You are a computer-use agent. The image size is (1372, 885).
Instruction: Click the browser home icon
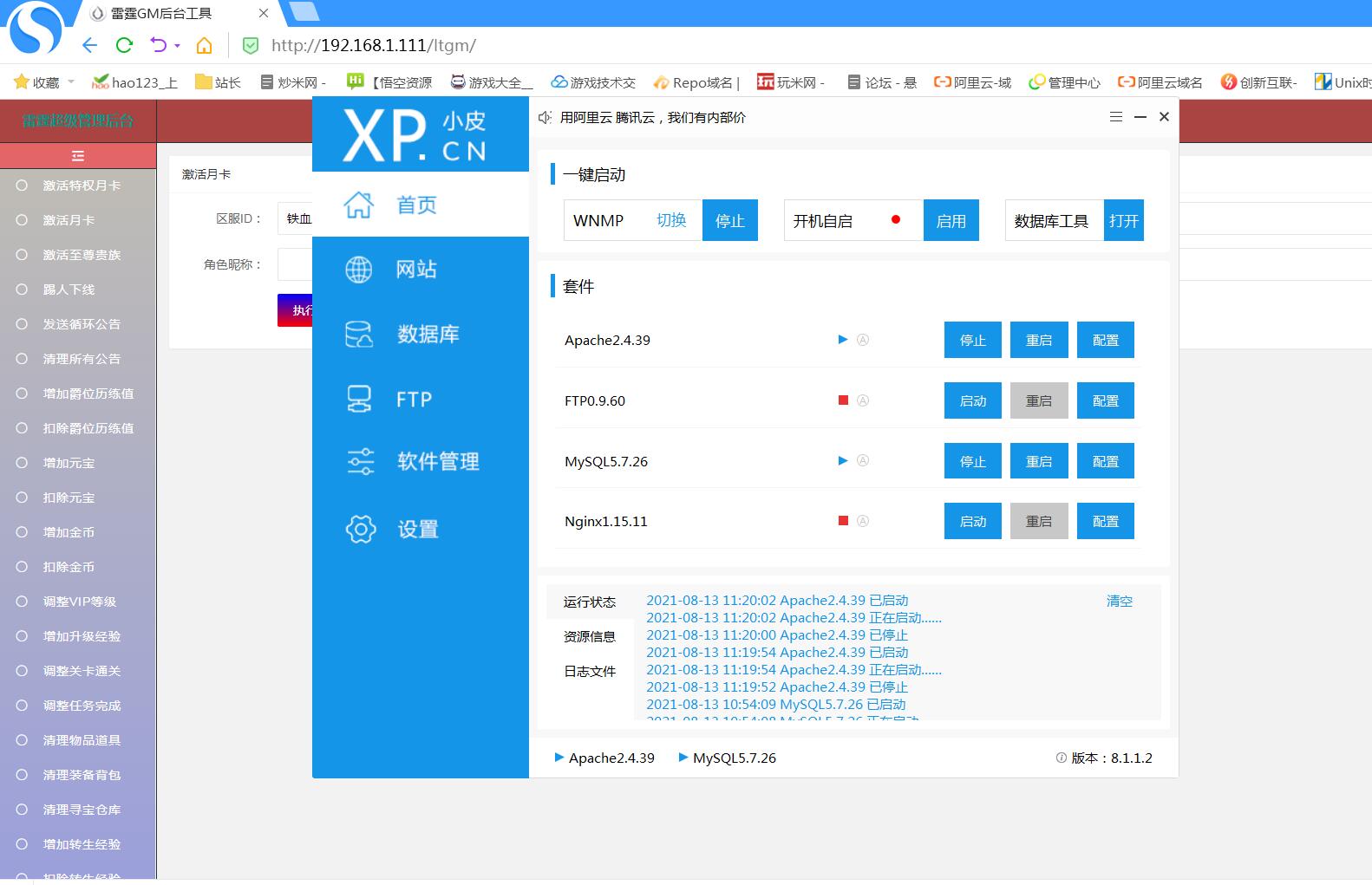click(x=204, y=45)
